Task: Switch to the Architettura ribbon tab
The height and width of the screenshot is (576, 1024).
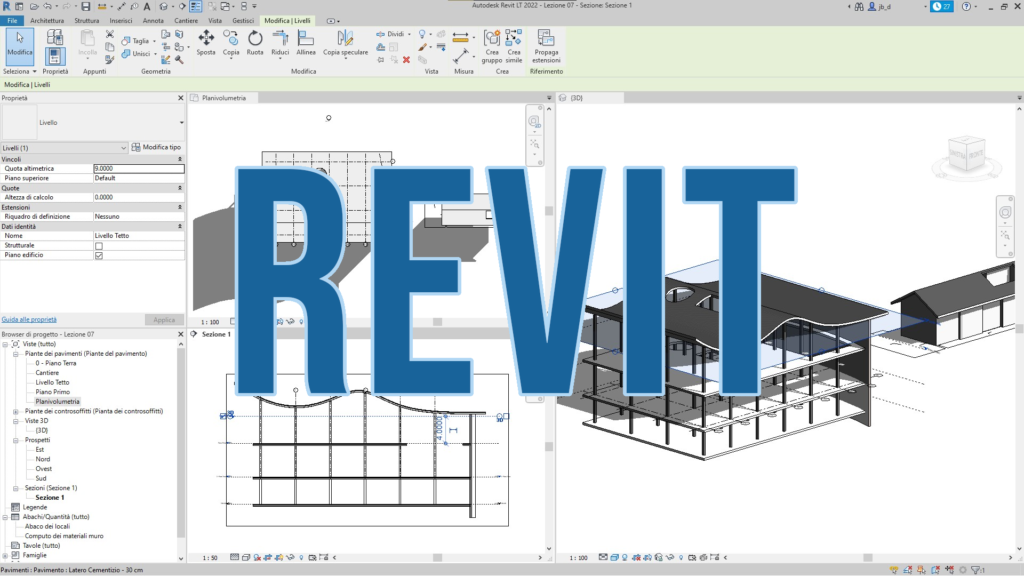Action: 47,21
